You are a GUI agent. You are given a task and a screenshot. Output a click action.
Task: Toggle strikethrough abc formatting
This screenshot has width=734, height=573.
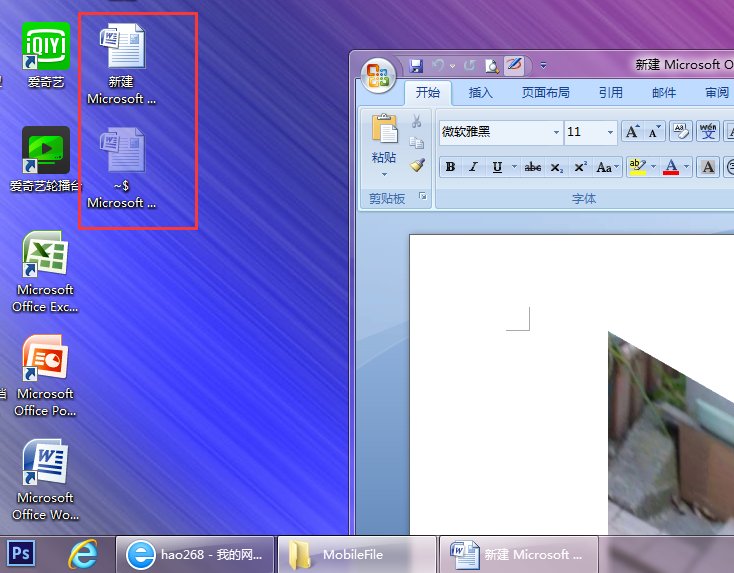pyautogui.click(x=533, y=167)
